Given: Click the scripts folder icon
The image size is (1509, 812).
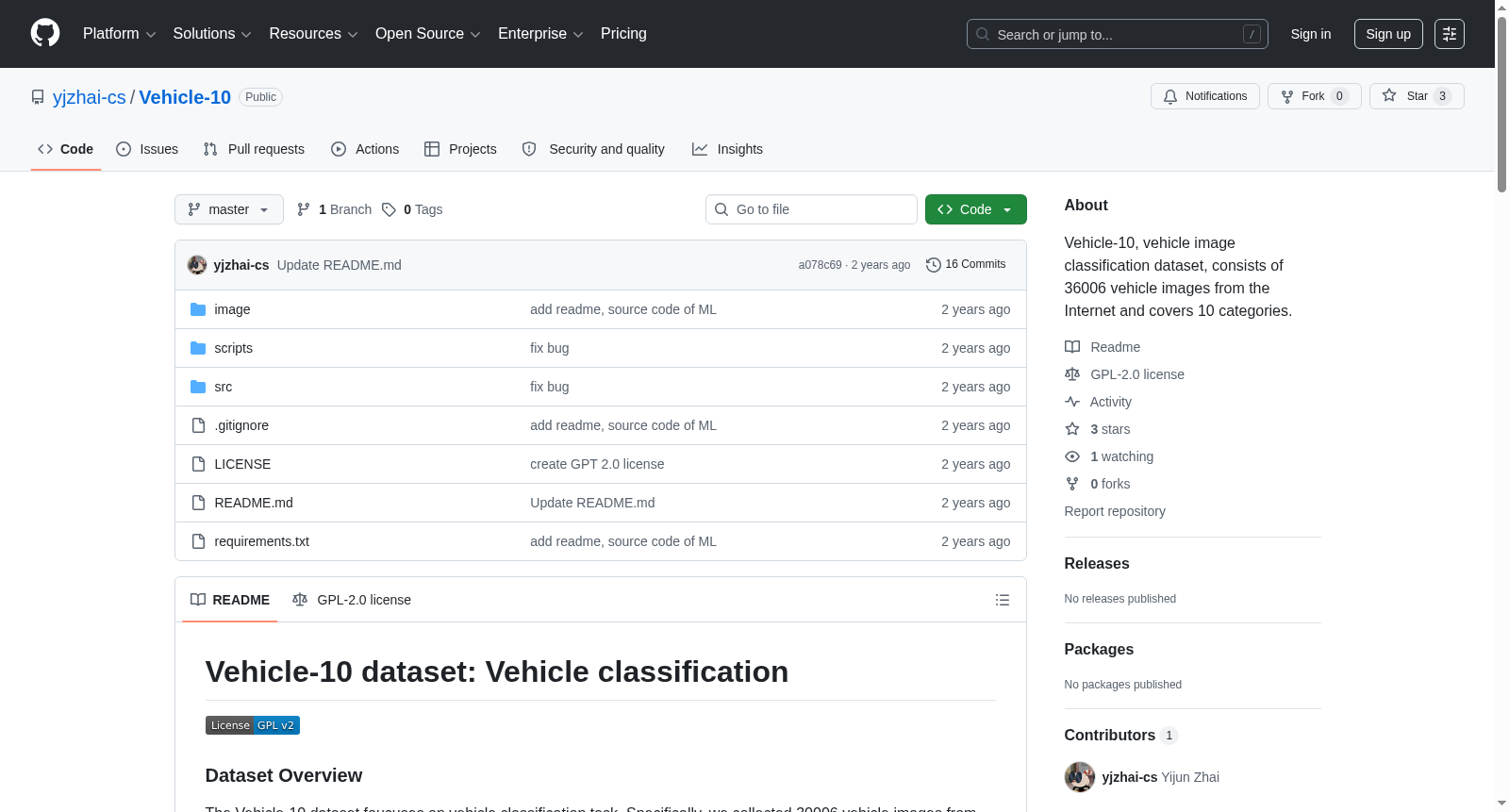Looking at the screenshot, I should (198, 348).
